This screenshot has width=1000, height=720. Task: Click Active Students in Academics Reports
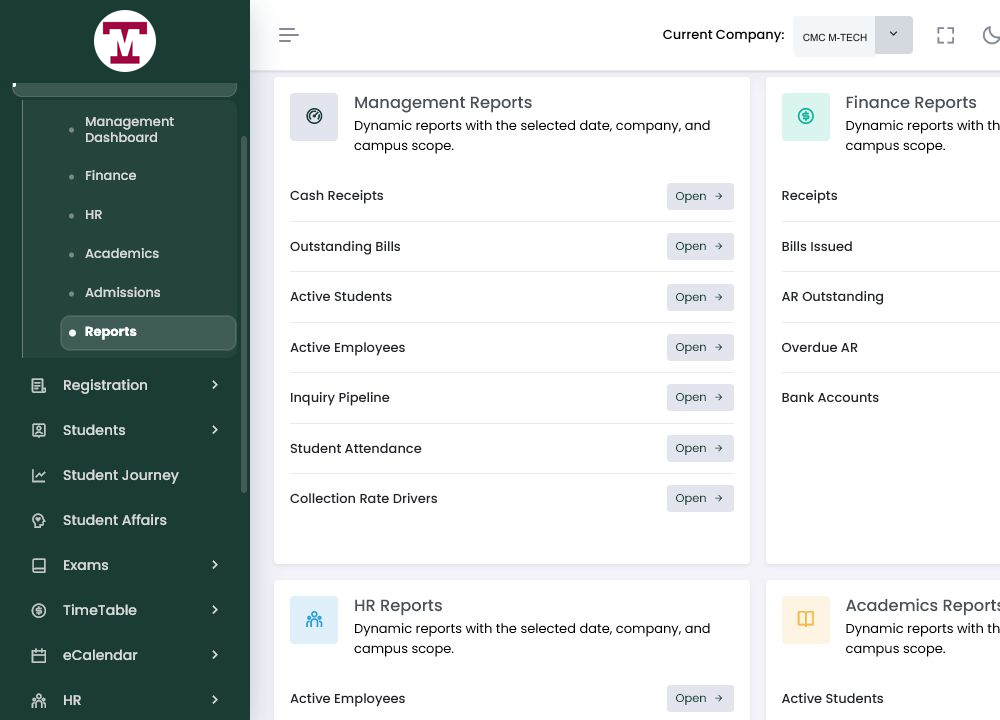click(832, 698)
